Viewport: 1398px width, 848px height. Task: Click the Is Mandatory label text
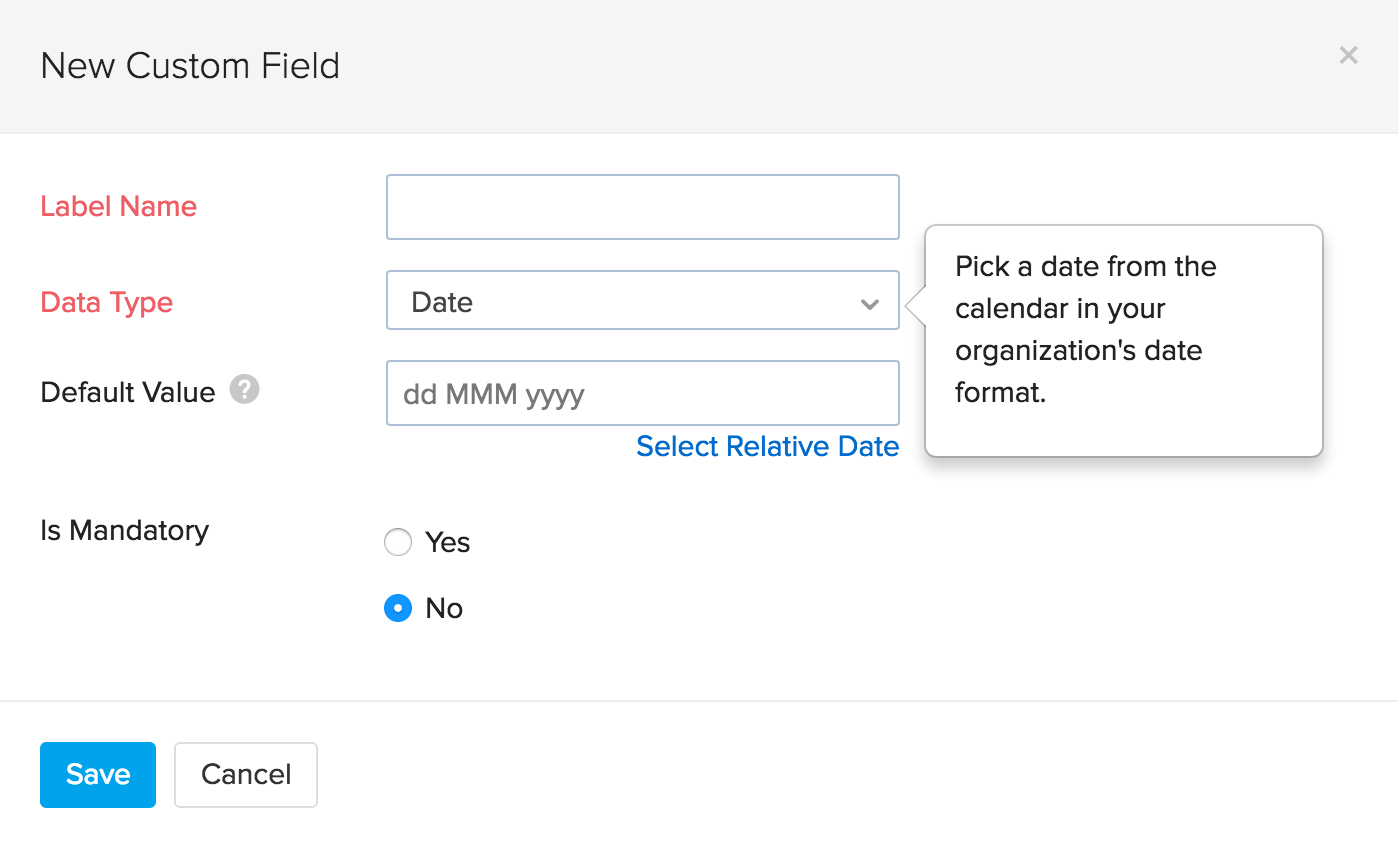pos(124,530)
